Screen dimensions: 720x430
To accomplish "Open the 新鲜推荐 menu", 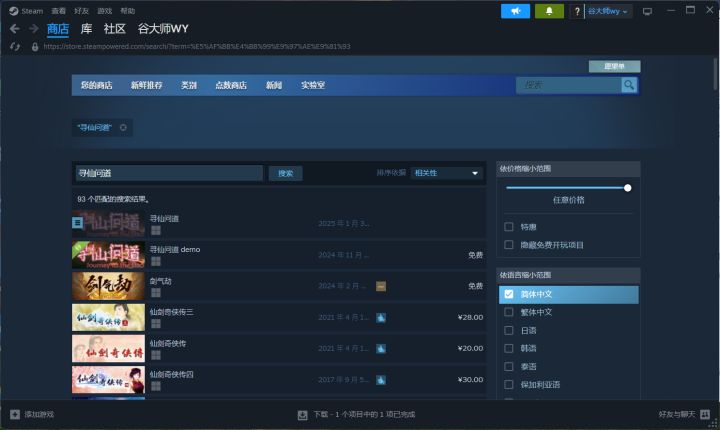I will 146,85.
